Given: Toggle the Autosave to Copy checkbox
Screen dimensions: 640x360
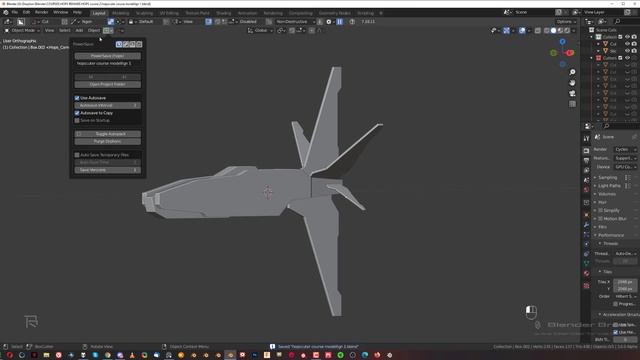Looking at the screenshot, I should click(77, 113).
